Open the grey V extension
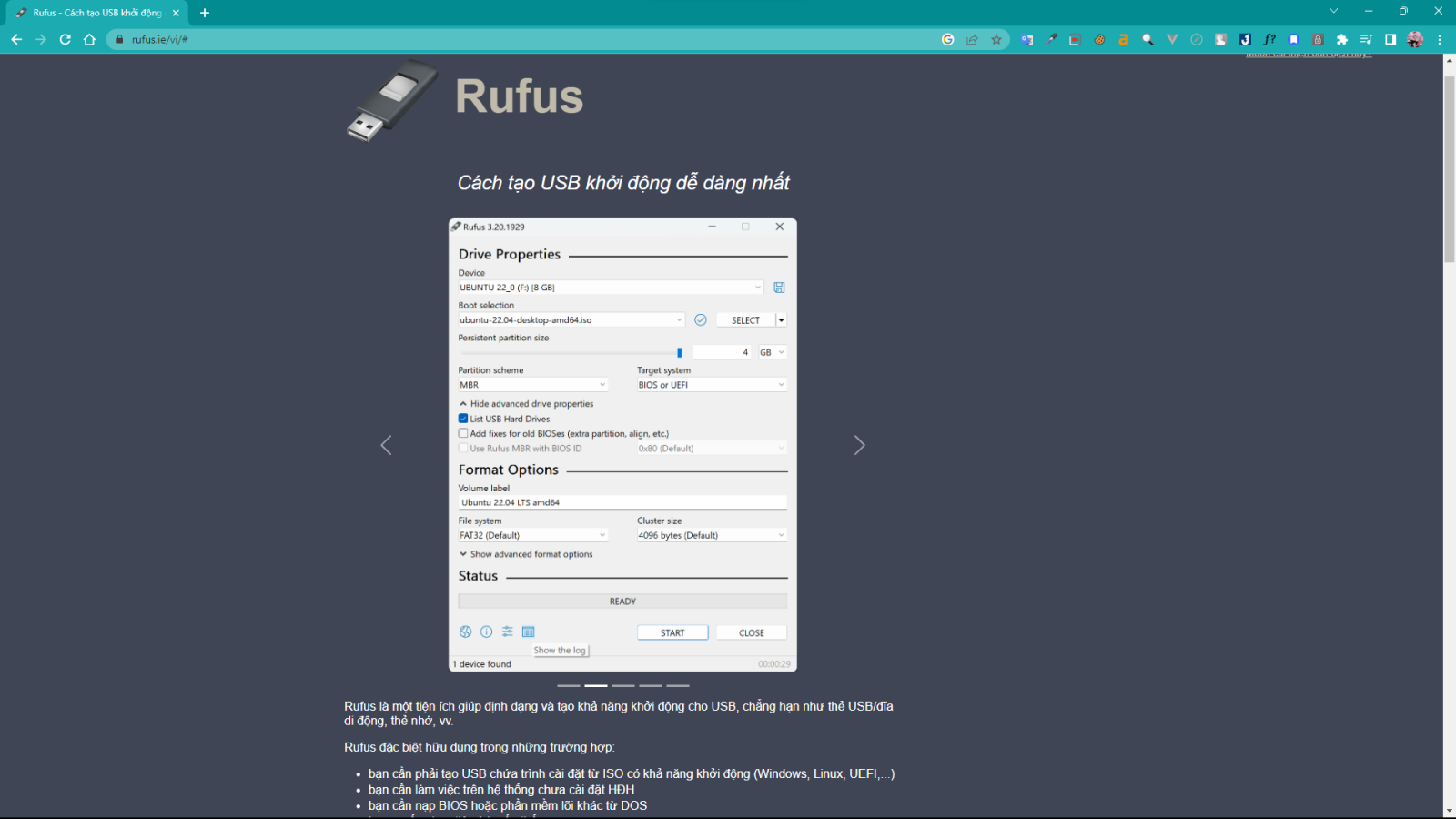Image resolution: width=1456 pixels, height=819 pixels. [1172, 39]
